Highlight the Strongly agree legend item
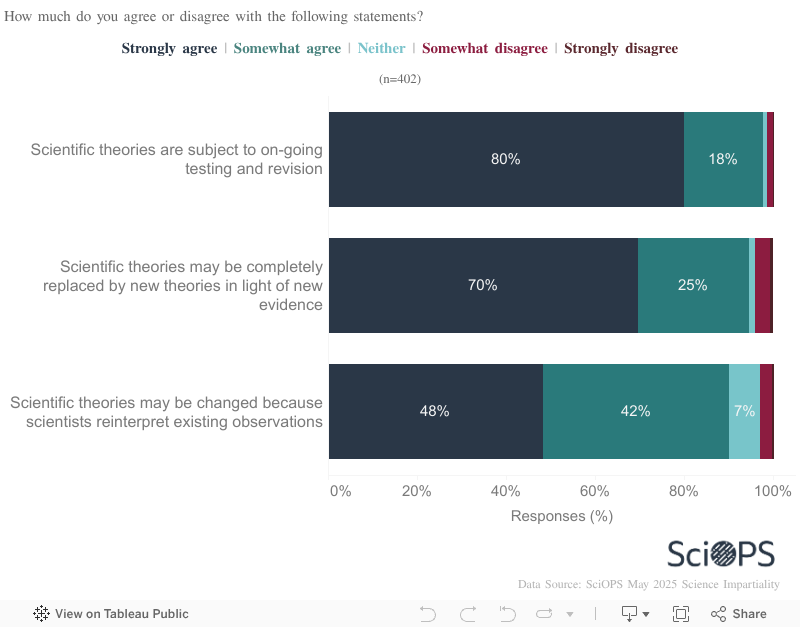Screen dimensions: 800x627 pyautogui.click(x=169, y=49)
